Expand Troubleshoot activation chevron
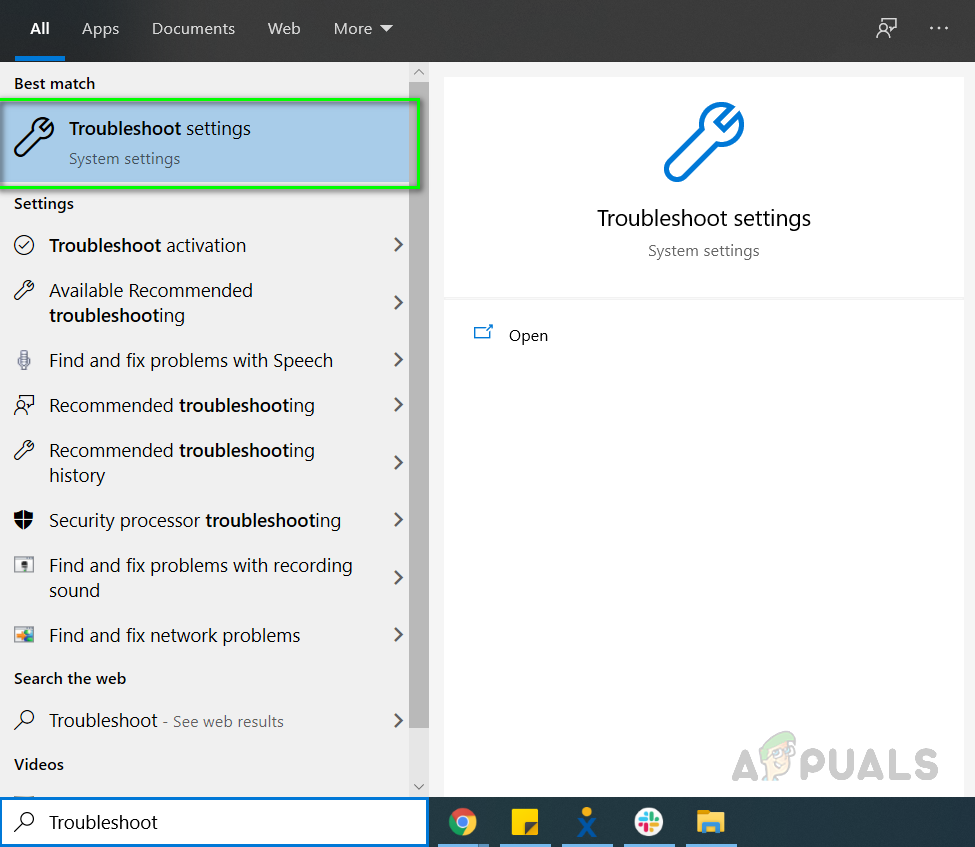Image resolution: width=975 pixels, height=847 pixels. tap(399, 245)
